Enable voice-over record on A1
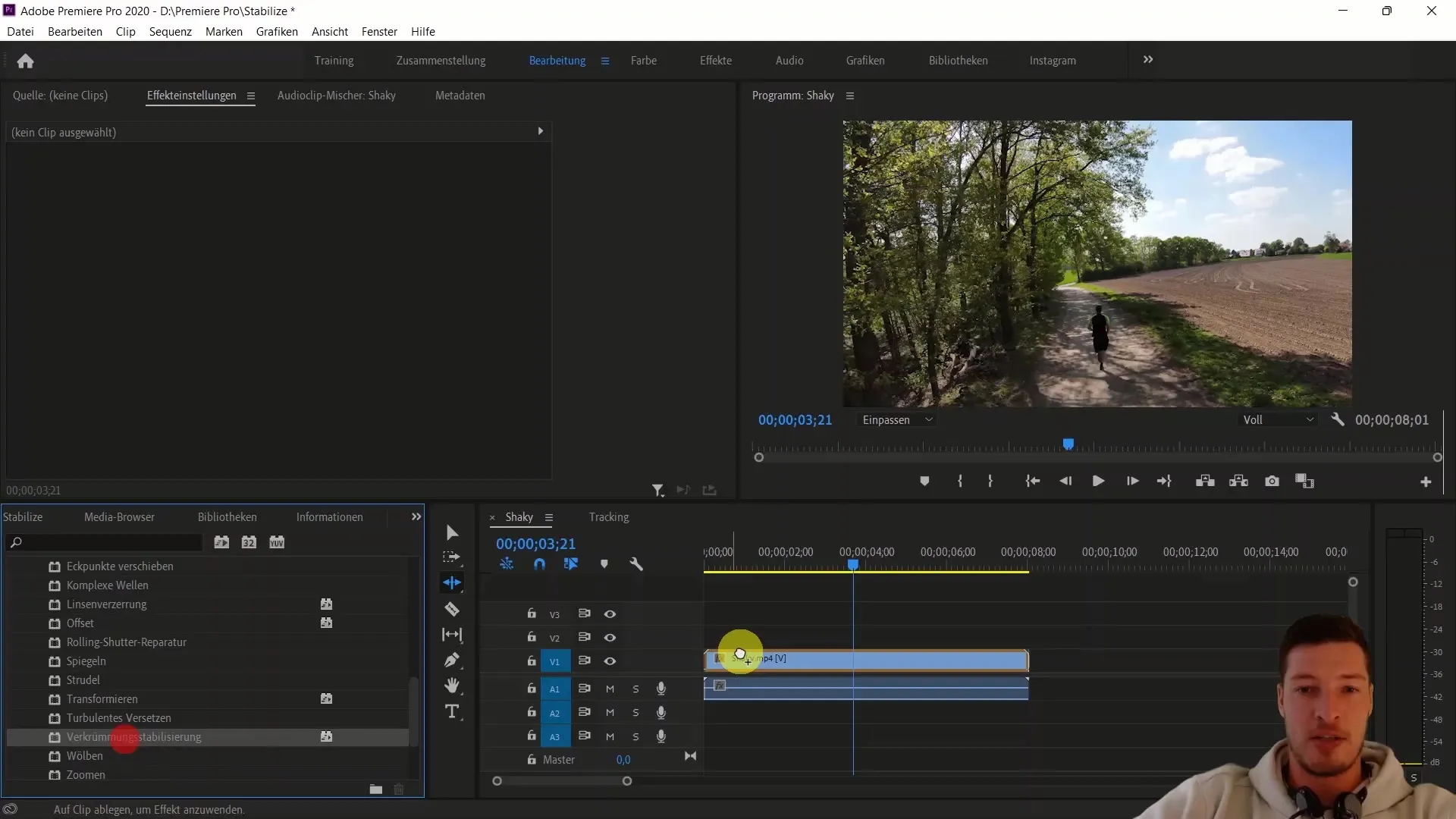Image resolution: width=1456 pixels, height=819 pixels. 661,689
